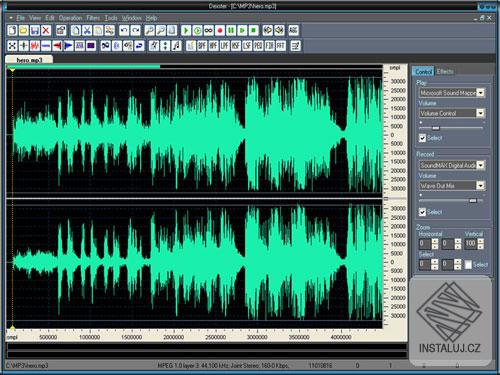Apply the FFT filter

tap(281, 45)
